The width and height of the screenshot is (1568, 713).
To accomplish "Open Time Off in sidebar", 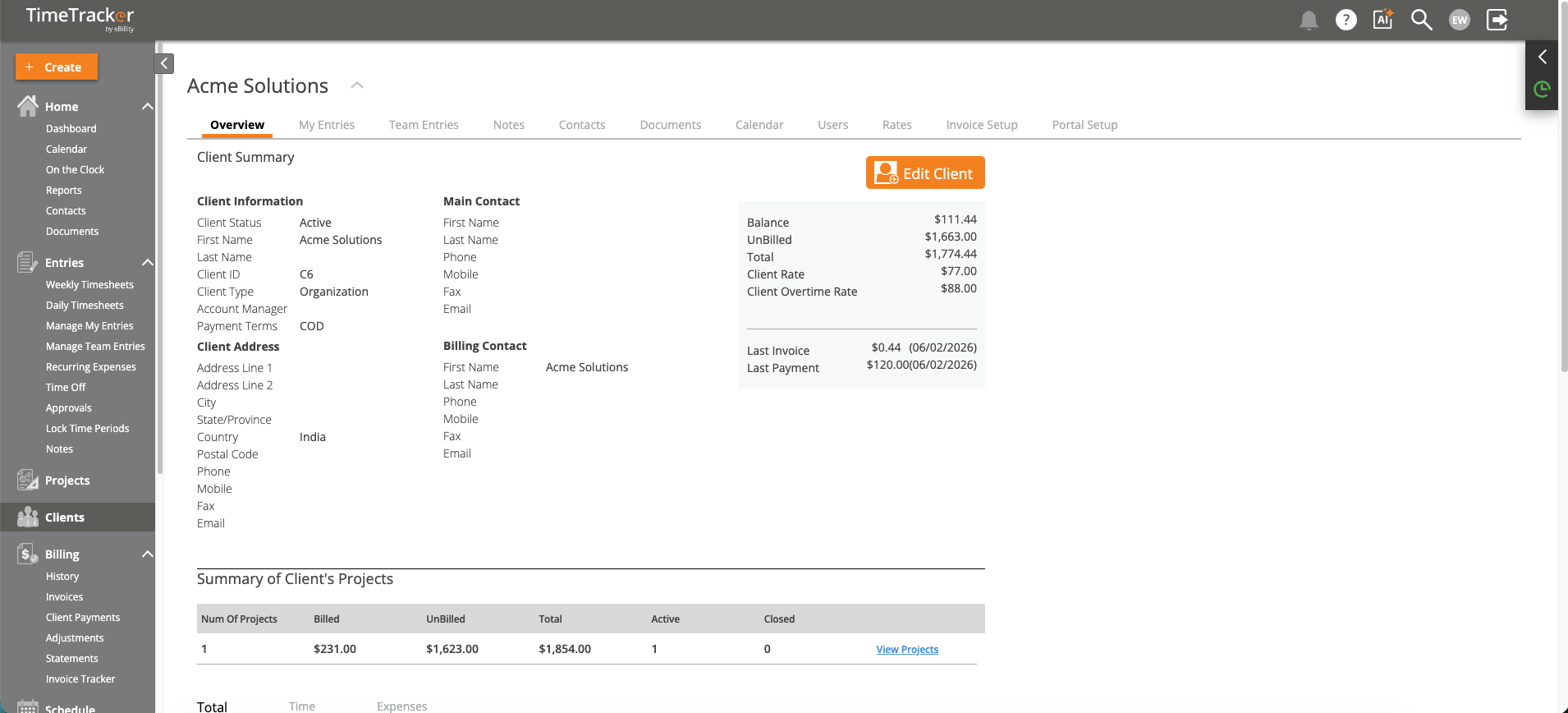I will pos(66,387).
